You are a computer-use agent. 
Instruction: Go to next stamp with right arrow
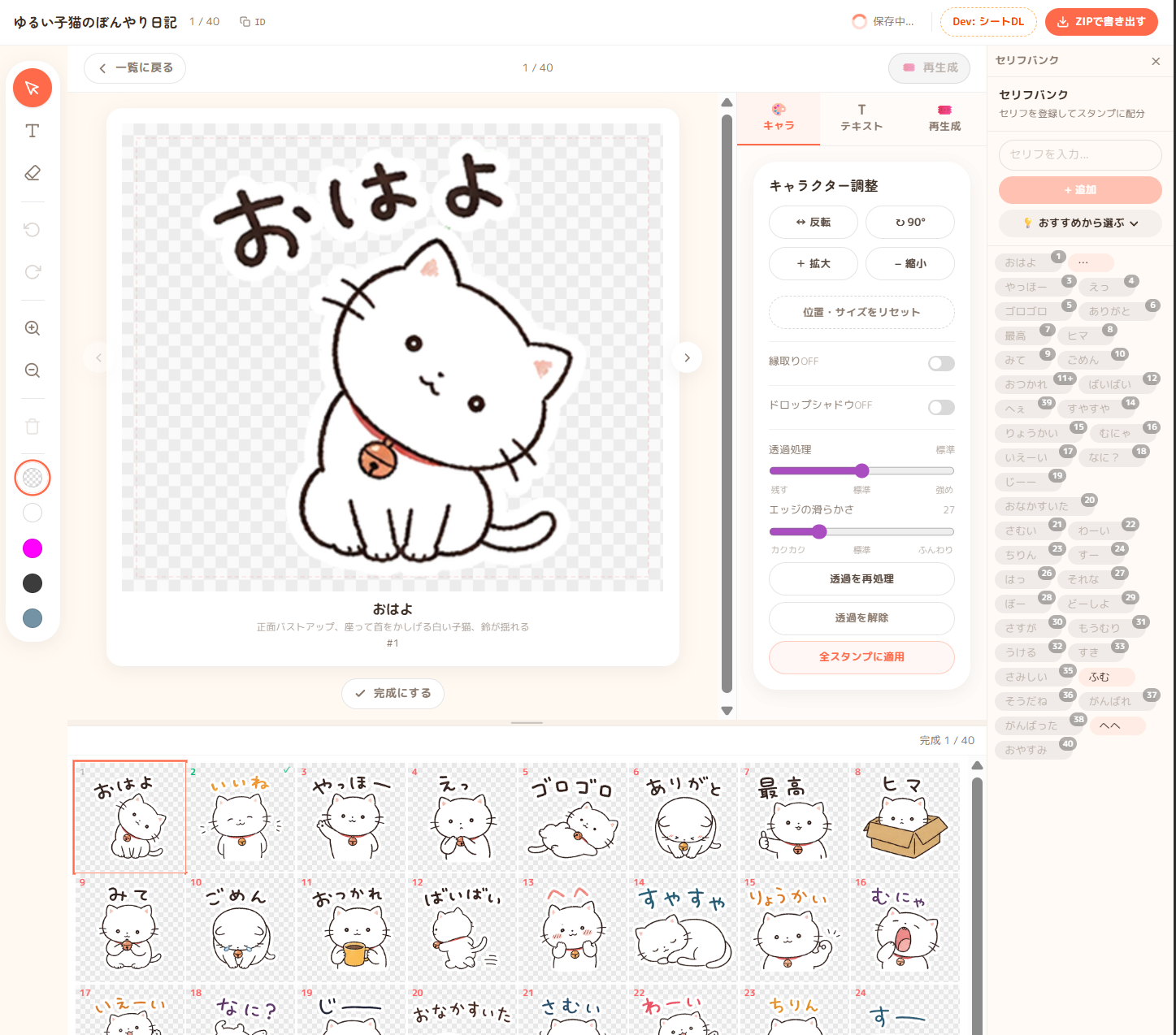[687, 357]
